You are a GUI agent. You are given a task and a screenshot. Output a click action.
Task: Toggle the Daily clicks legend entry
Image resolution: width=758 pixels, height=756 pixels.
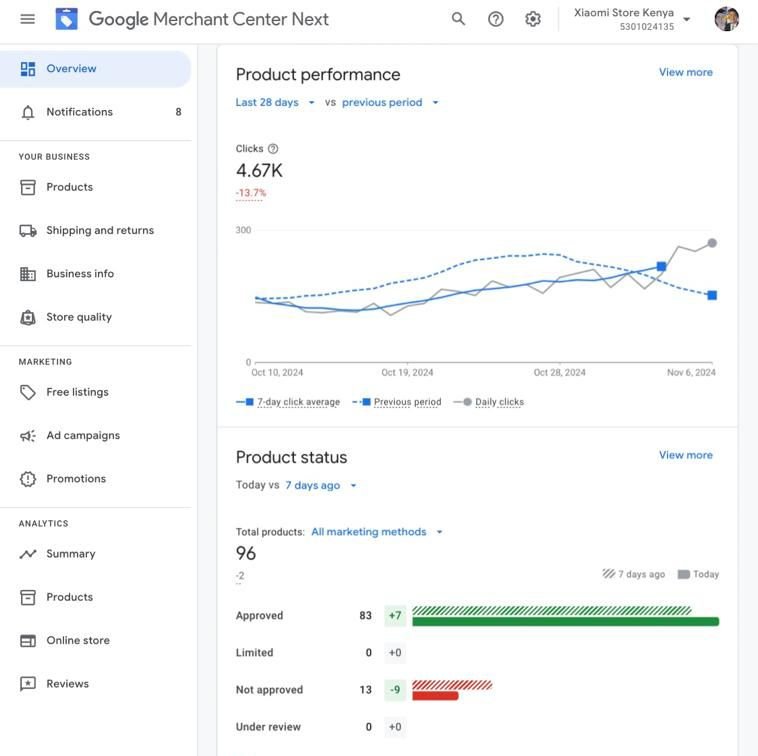tap(489, 402)
